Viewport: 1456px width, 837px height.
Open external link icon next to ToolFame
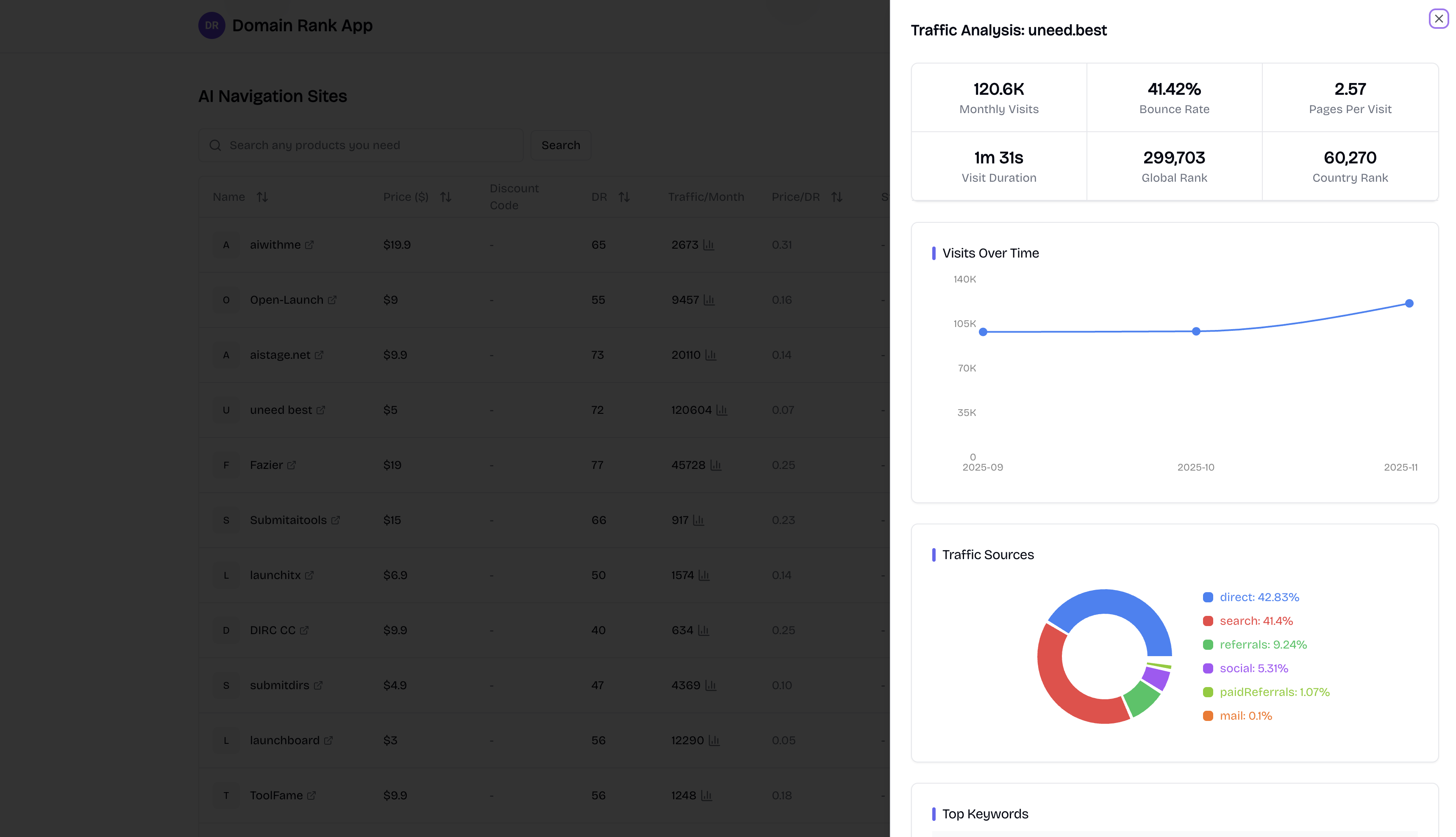tap(311, 795)
